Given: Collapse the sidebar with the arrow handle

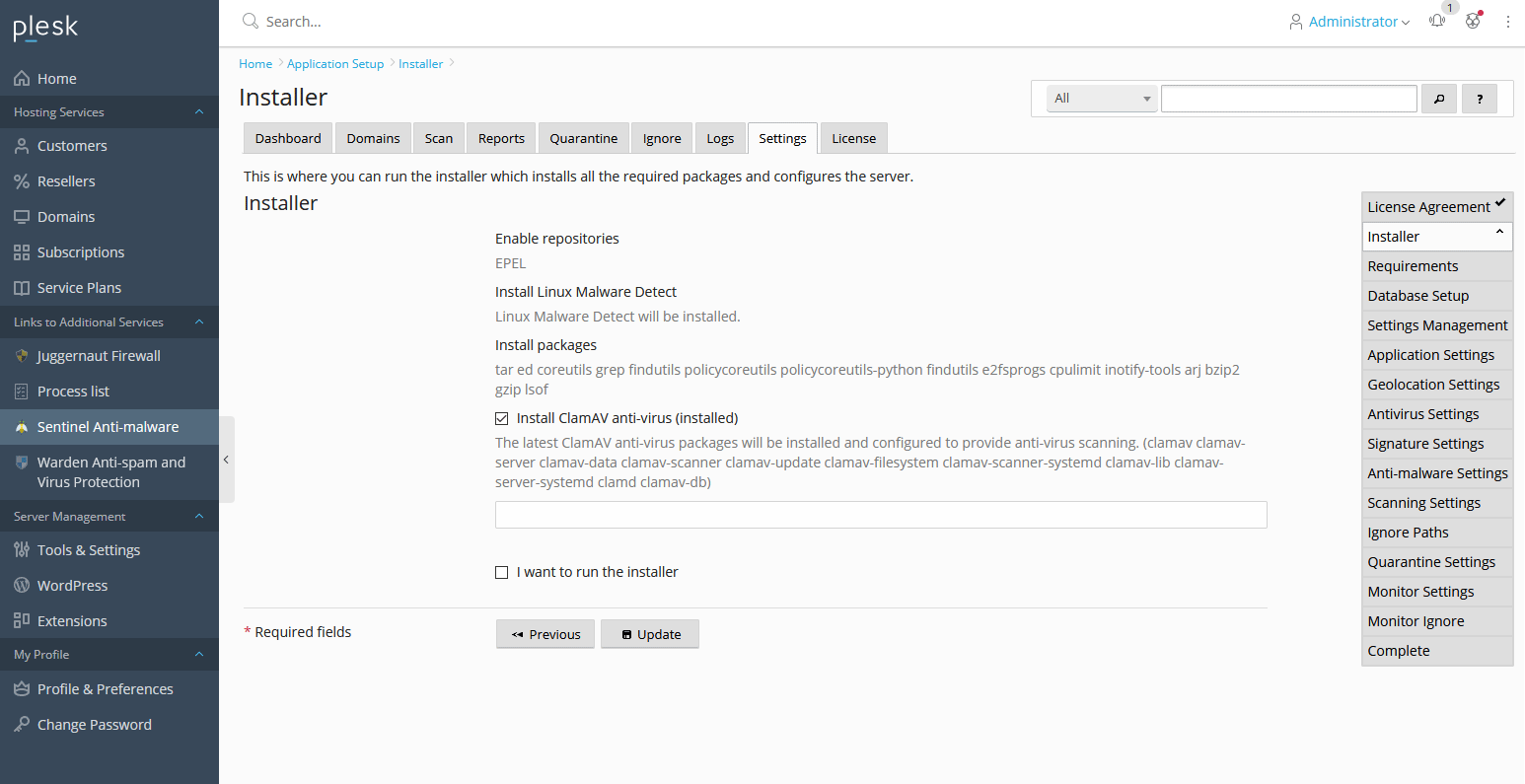Looking at the screenshot, I should tap(226, 460).
